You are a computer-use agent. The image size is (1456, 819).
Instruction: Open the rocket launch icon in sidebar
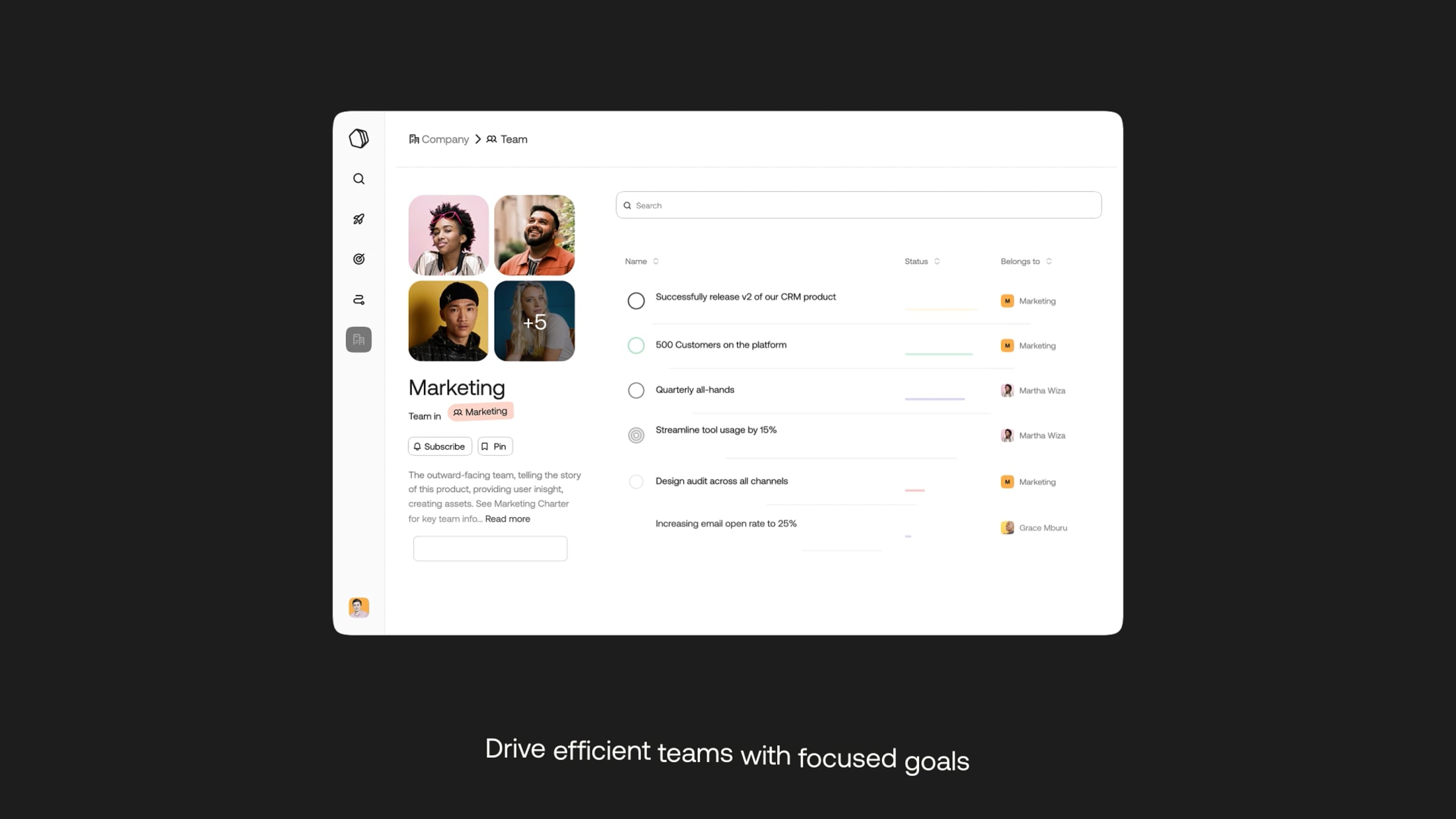359,219
